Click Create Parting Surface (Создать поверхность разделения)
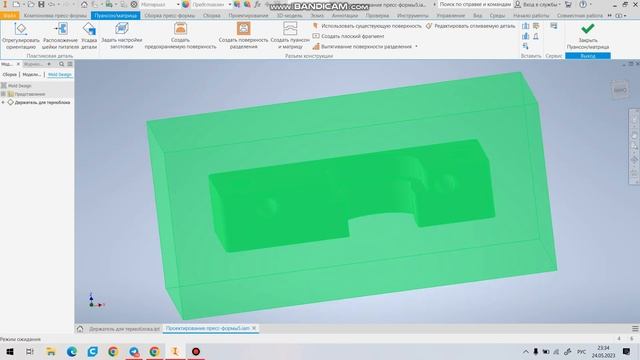The width and height of the screenshot is (640, 360). 243,36
